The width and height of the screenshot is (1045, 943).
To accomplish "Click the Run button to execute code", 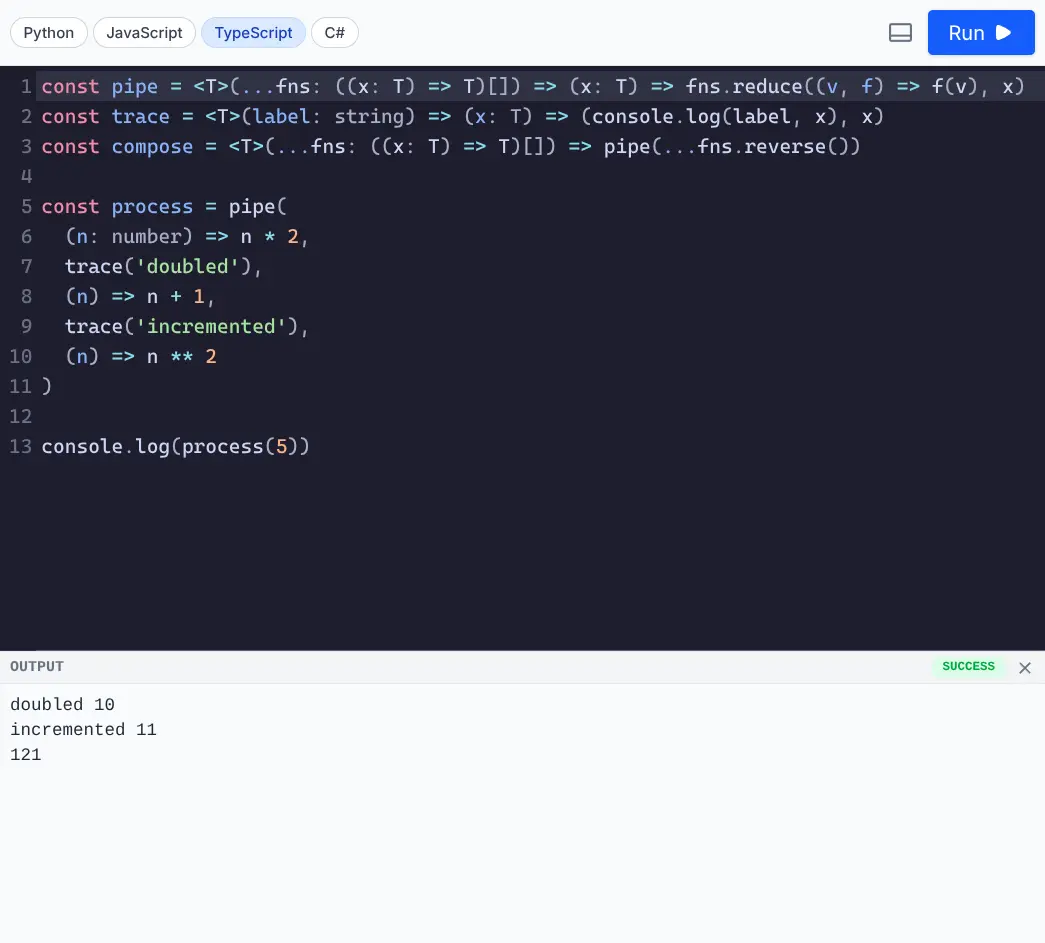I will pyautogui.click(x=981, y=32).
